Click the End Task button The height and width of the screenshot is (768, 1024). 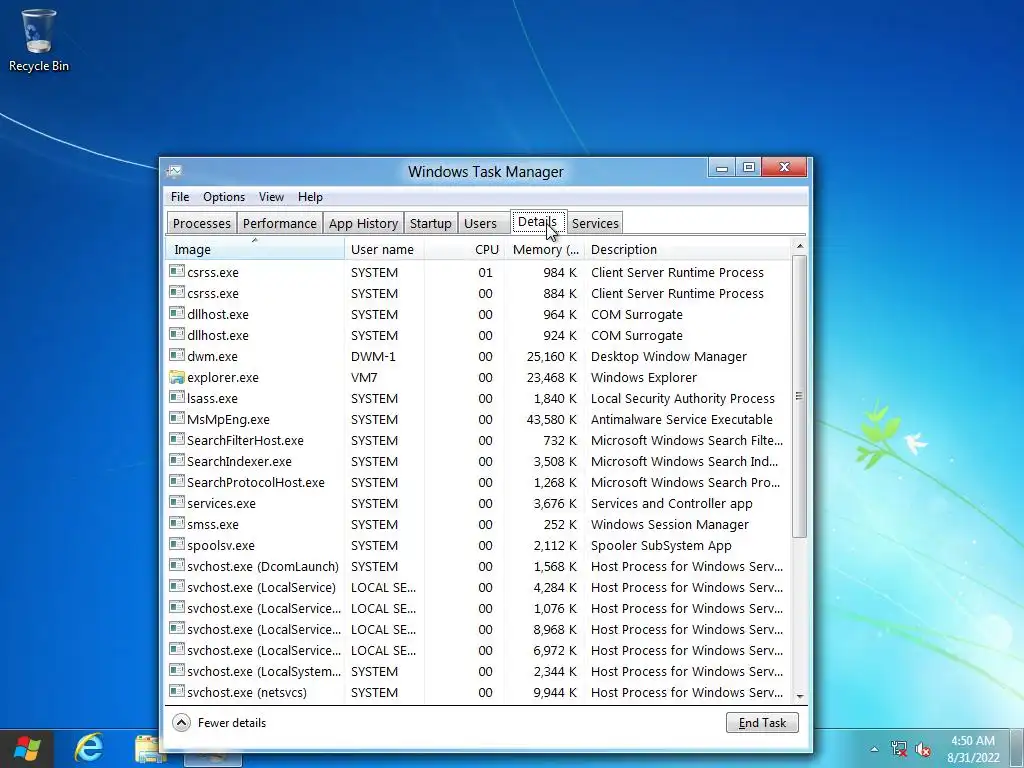(x=762, y=722)
